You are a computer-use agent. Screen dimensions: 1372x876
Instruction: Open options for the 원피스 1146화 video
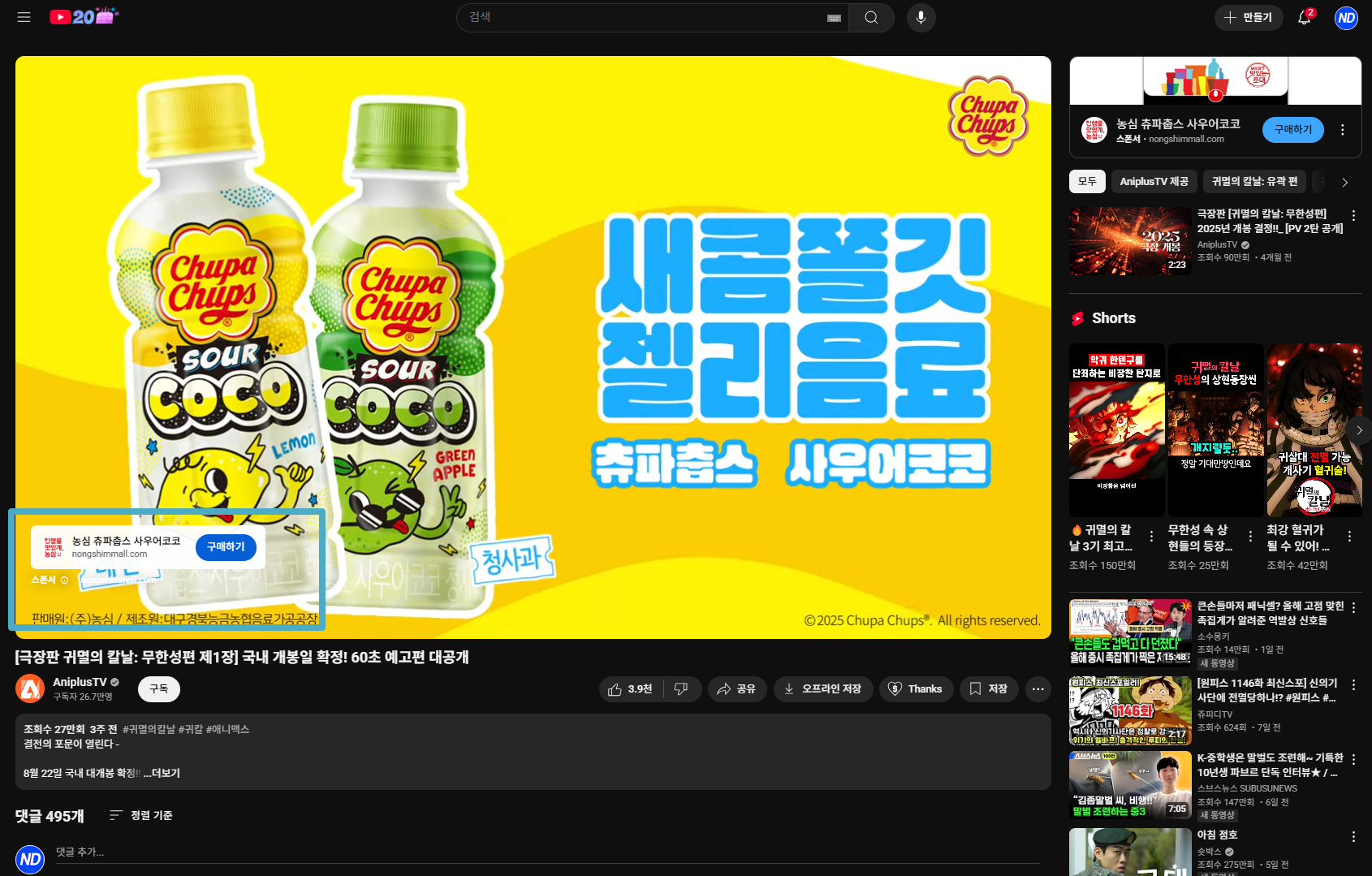tap(1353, 685)
